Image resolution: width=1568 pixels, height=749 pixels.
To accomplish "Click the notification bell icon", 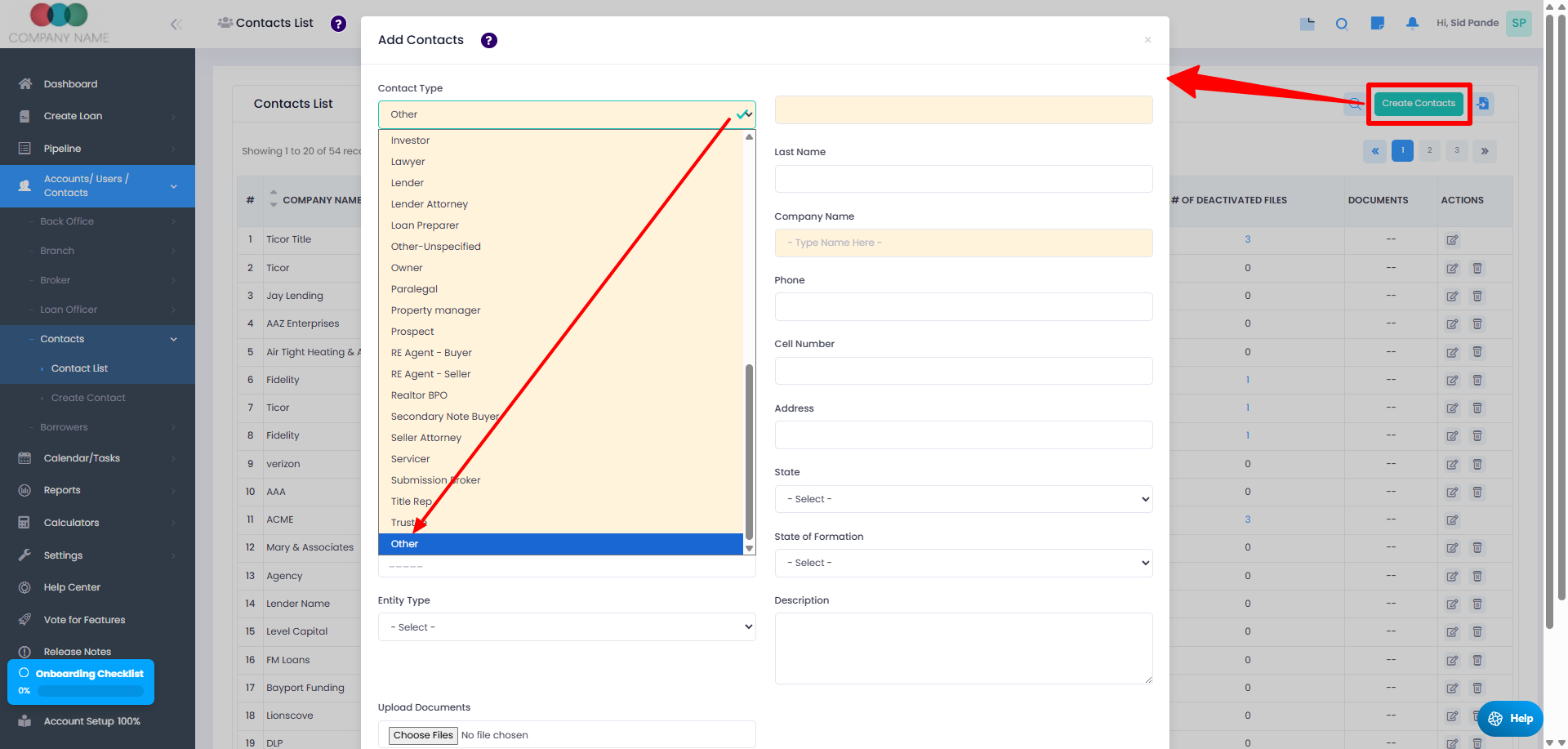I will coord(1412,24).
